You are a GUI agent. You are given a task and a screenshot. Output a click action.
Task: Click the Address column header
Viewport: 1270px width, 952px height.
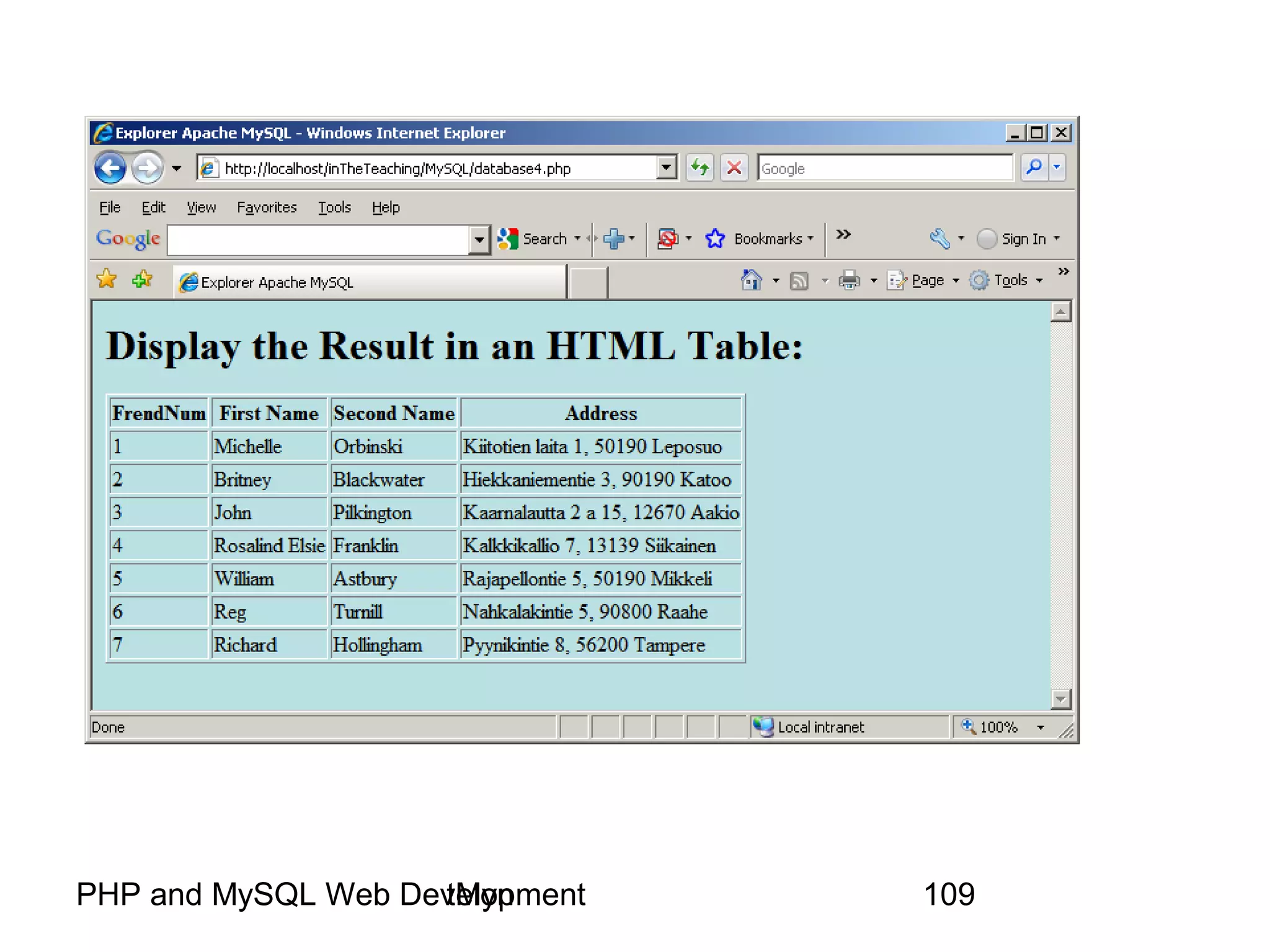coord(601,413)
